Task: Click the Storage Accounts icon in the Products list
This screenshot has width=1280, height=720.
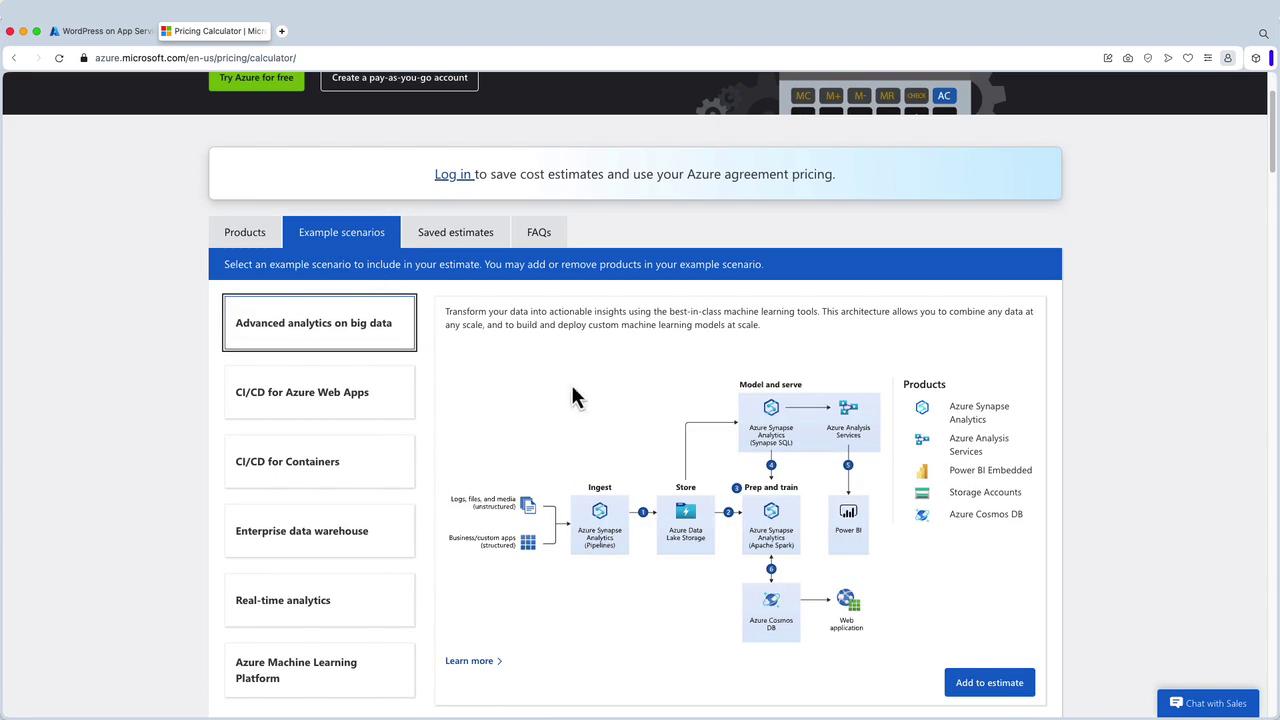Action: click(922, 492)
